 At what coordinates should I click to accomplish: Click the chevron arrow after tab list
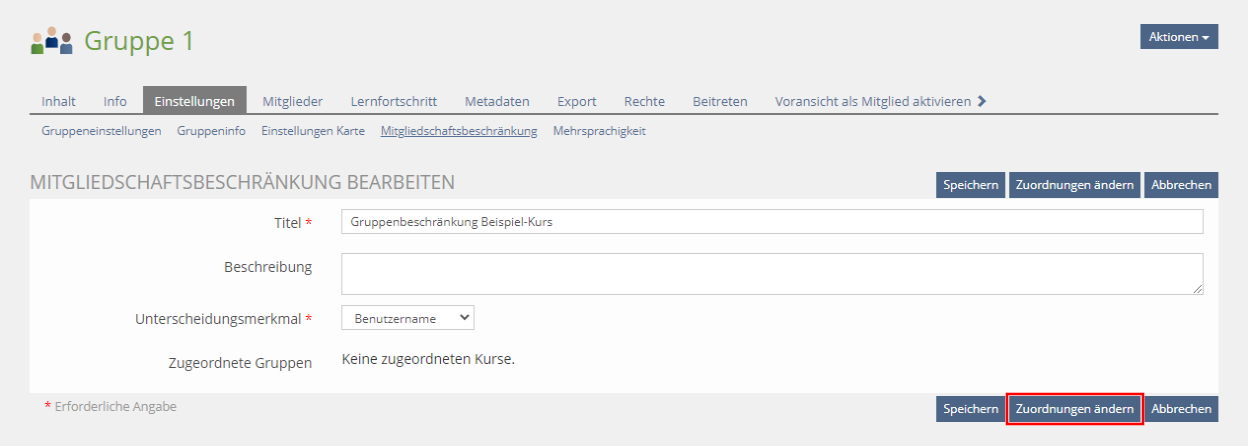click(982, 101)
